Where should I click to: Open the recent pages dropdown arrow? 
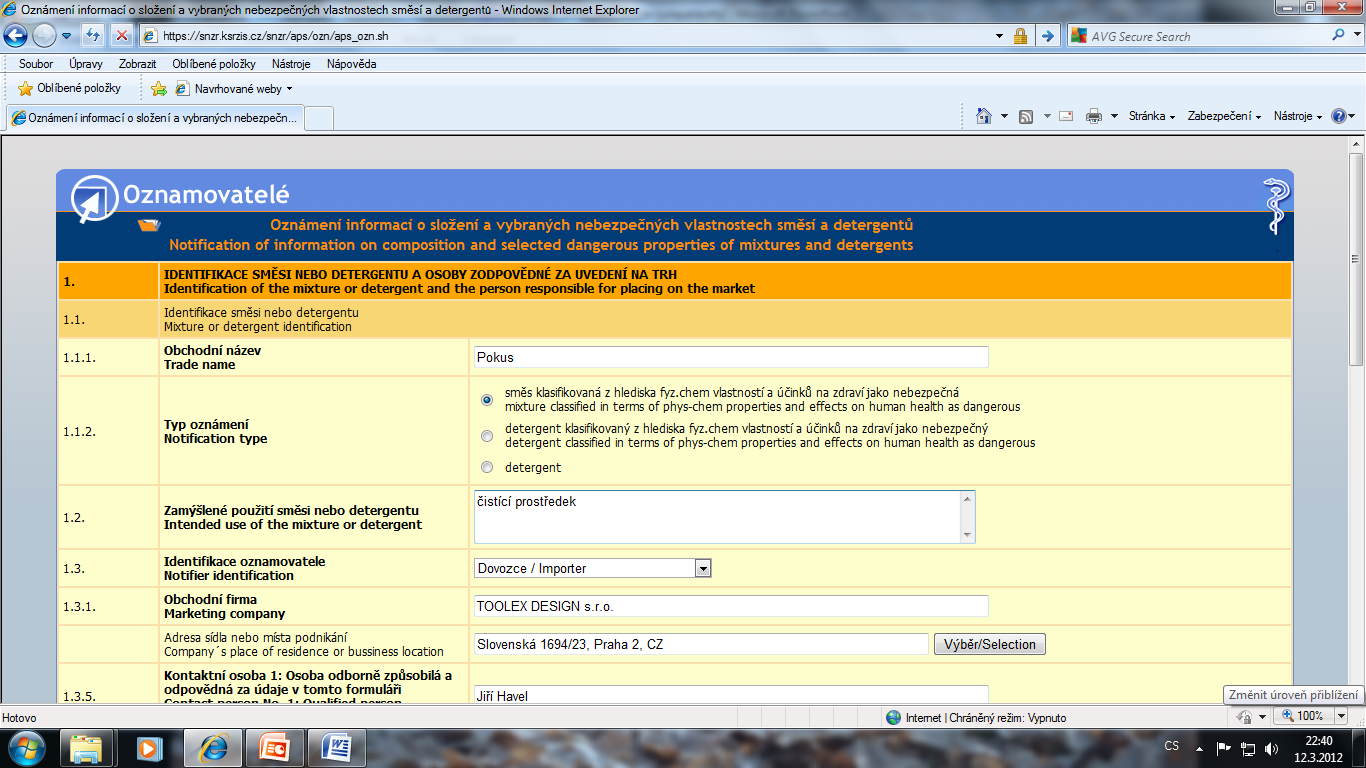click(67, 36)
